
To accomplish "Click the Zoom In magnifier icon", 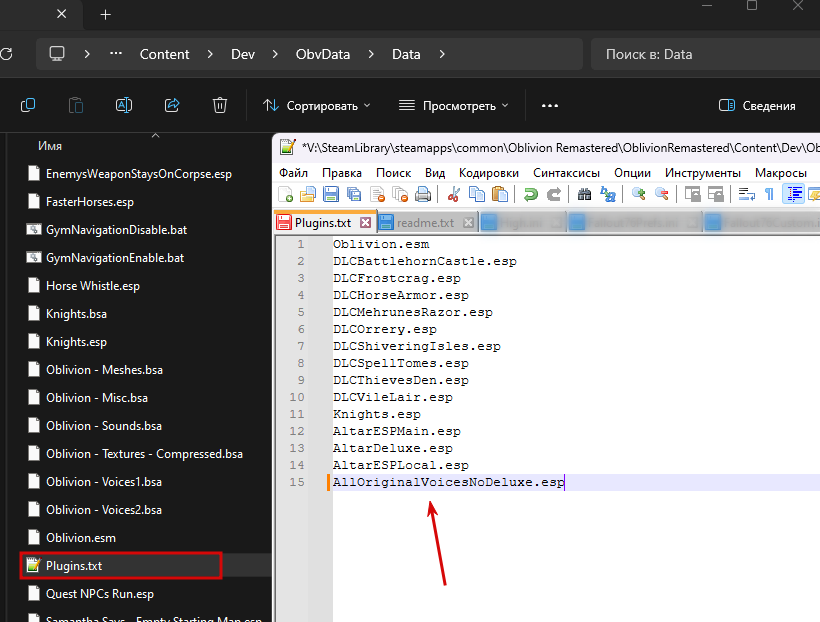I will 638,194.
